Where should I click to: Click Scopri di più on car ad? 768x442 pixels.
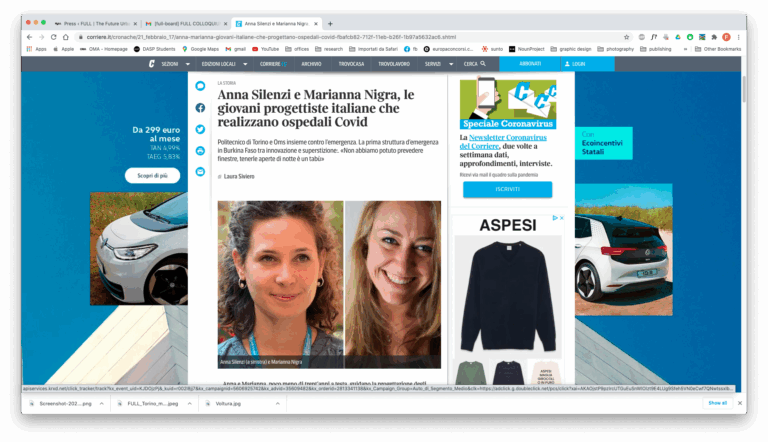point(153,175)
